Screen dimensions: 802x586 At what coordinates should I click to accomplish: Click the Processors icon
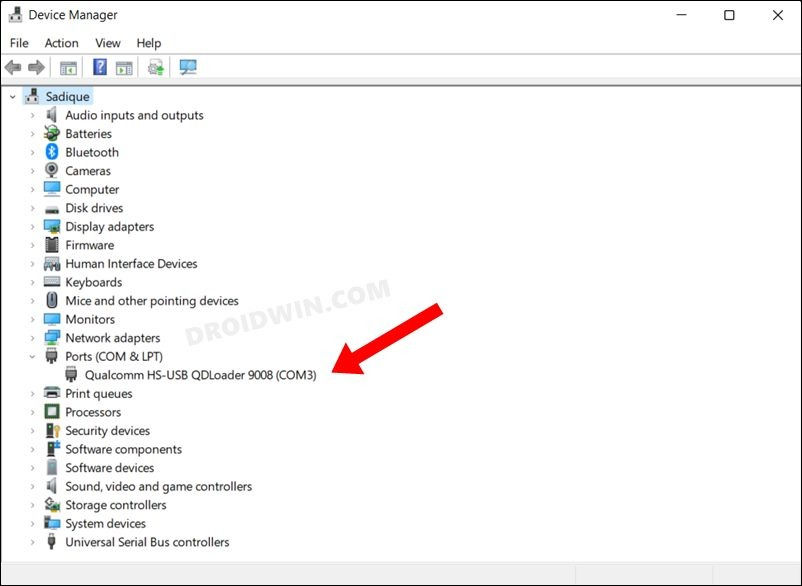(x=52, y=412)
